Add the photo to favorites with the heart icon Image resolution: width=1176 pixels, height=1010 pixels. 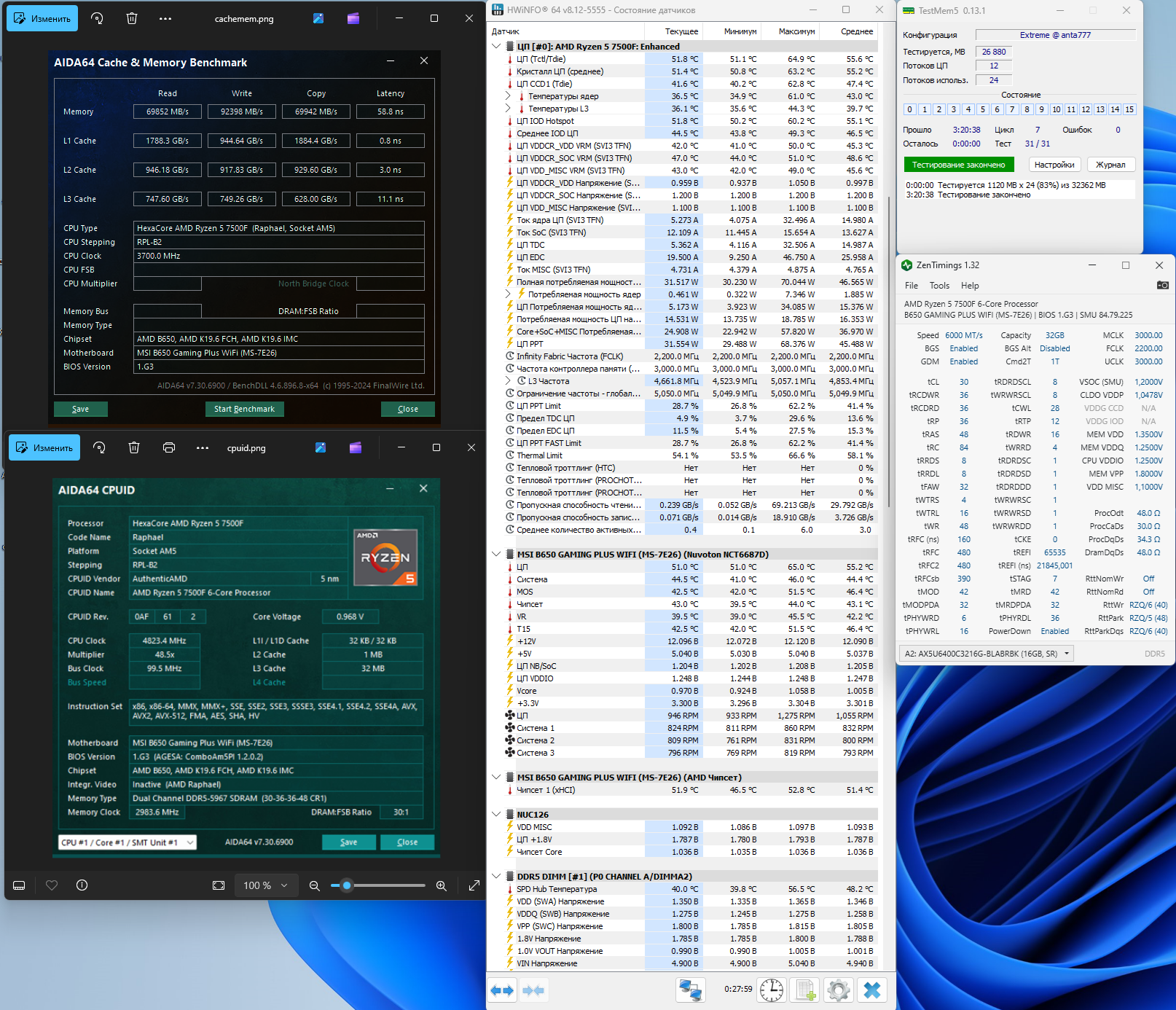coord(52,885)
